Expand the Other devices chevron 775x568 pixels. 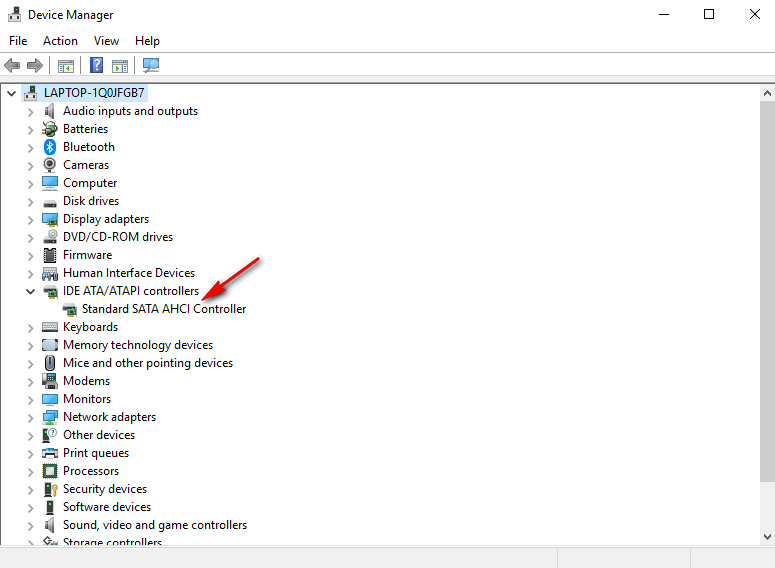30,436
